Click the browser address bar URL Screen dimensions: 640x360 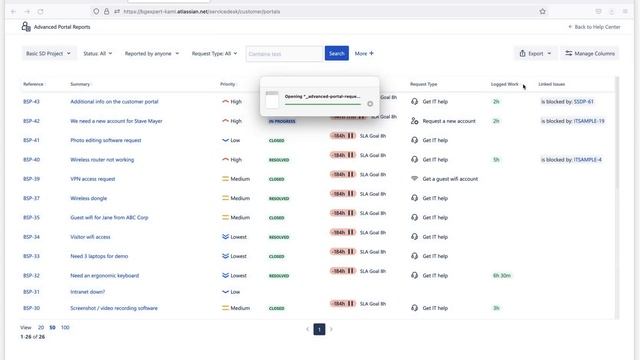(202, 11)
